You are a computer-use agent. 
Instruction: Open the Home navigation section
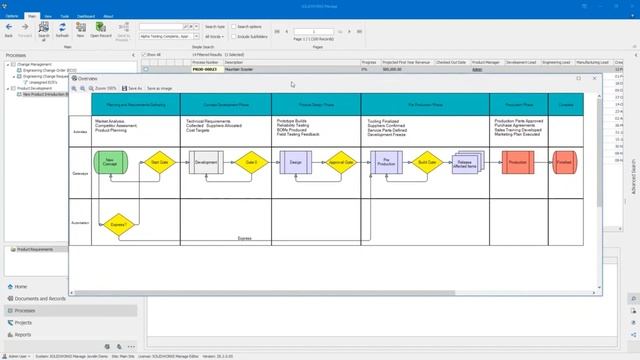pos(18,287)
